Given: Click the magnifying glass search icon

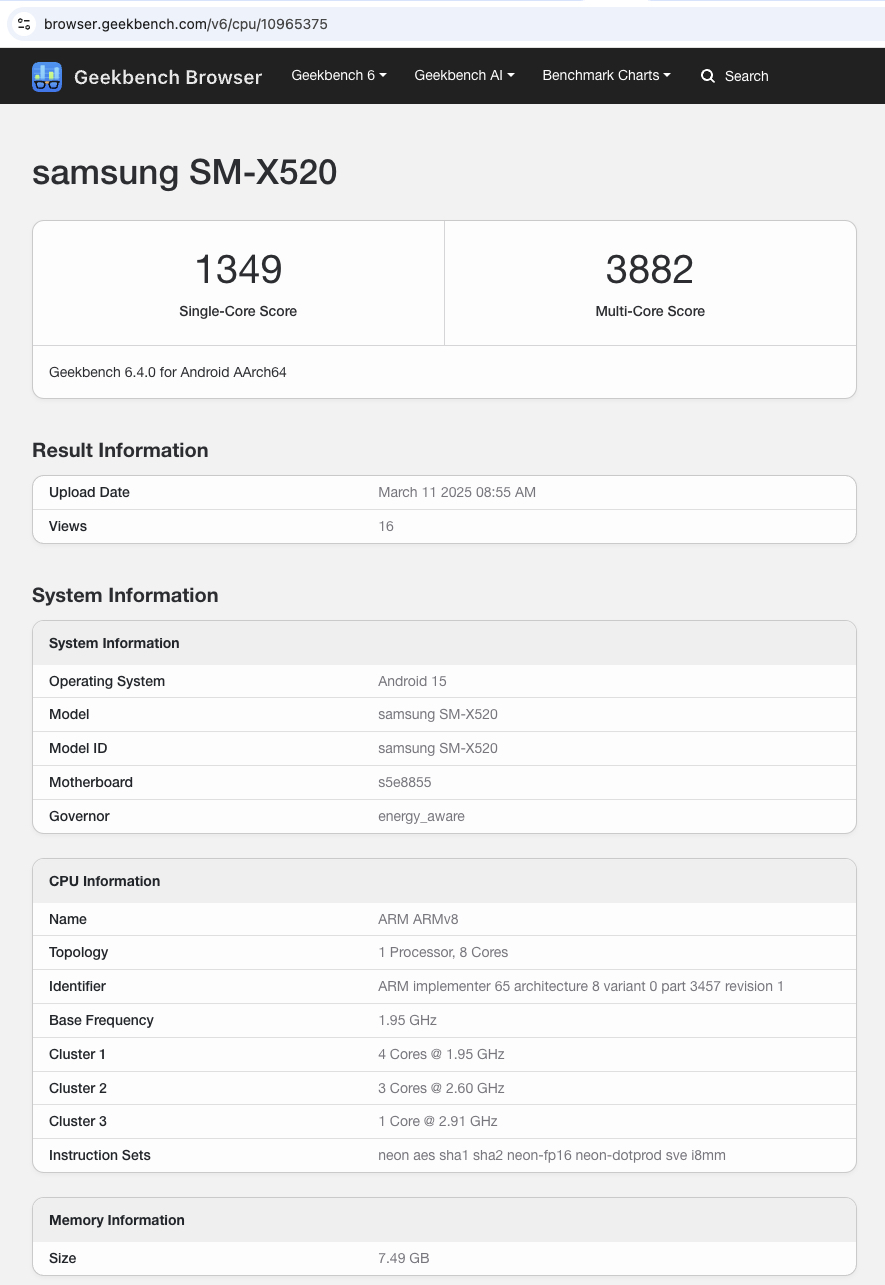Looking at the screenshot, I should (x=708, y=76).
